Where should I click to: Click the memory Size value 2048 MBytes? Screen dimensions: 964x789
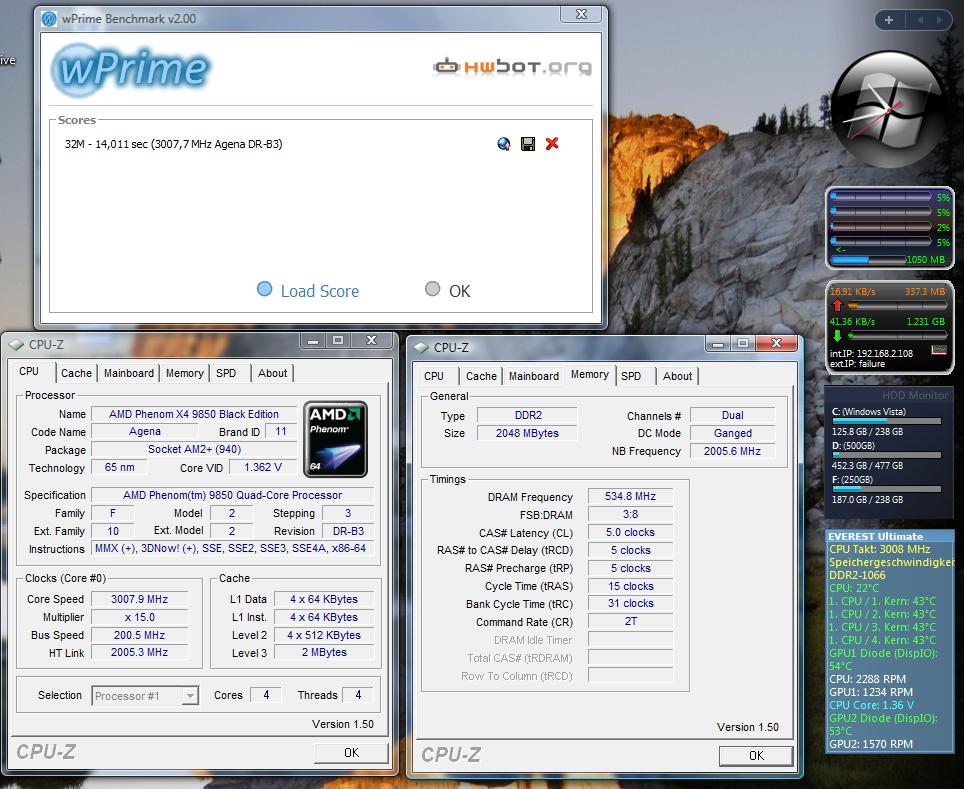pos(527,434)
